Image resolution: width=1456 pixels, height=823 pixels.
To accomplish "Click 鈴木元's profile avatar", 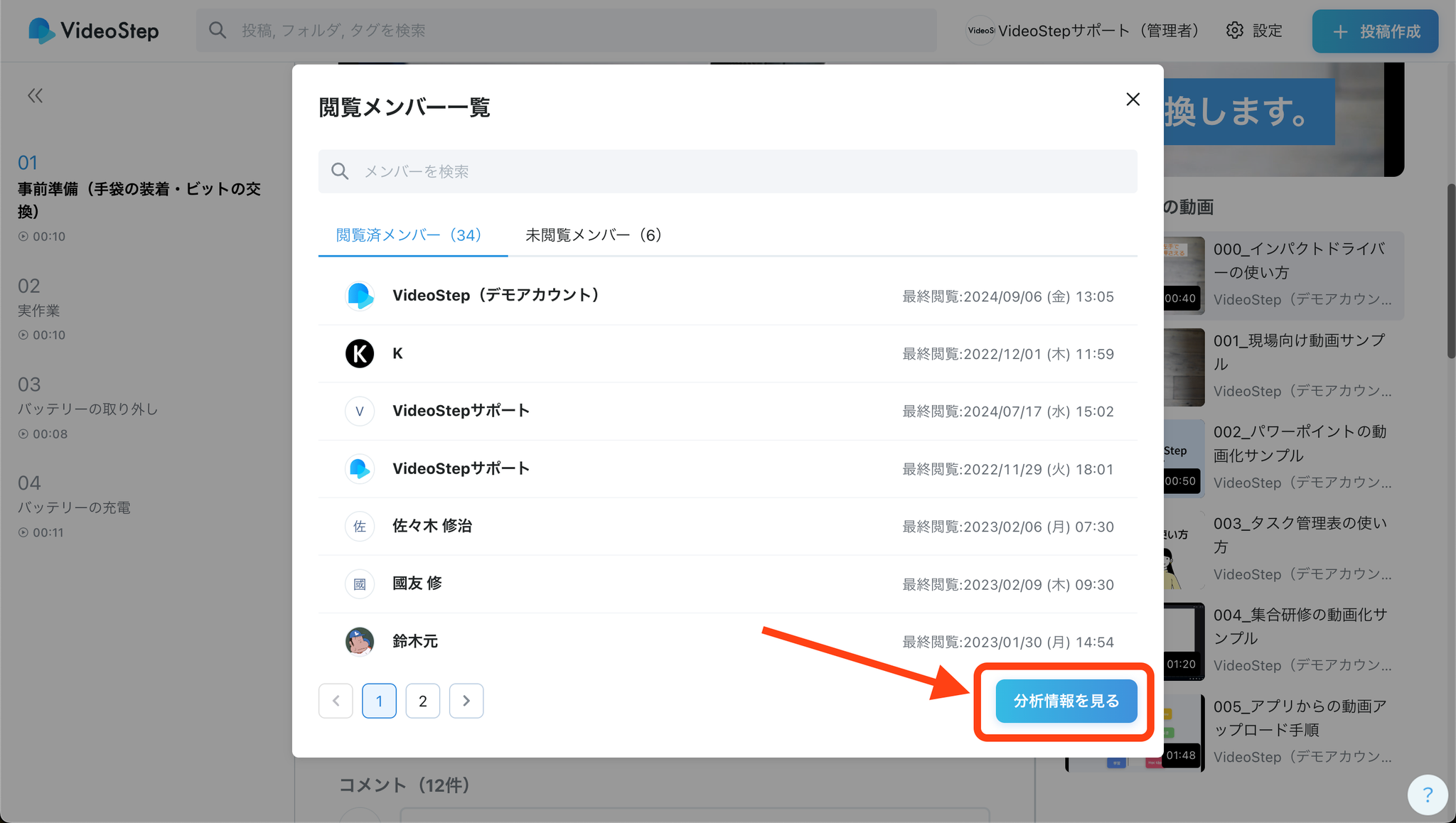I will (360, 641).
